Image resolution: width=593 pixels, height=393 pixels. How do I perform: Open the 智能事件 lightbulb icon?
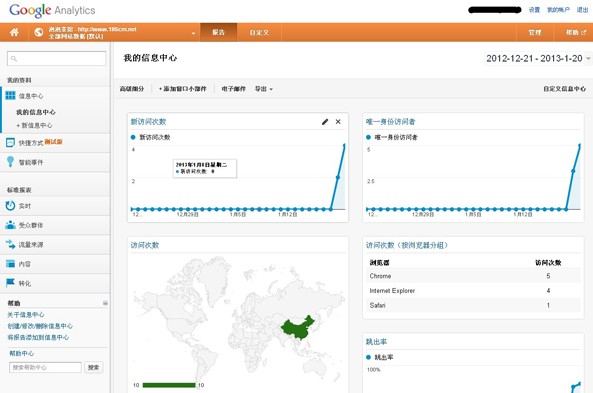pos(10,162)
